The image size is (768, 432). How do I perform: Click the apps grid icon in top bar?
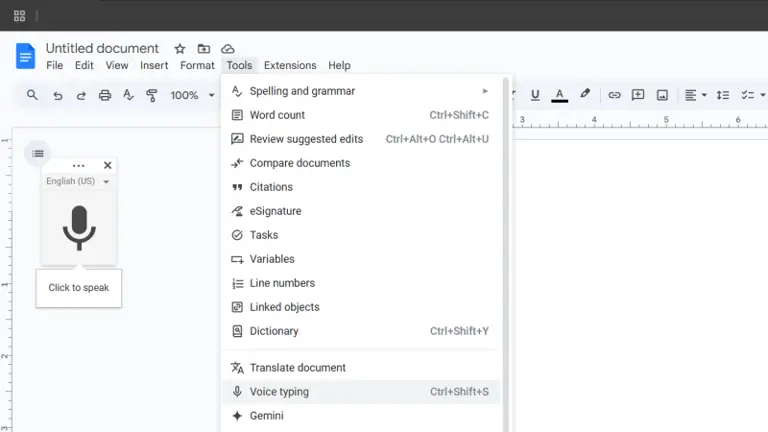point(20,16)
